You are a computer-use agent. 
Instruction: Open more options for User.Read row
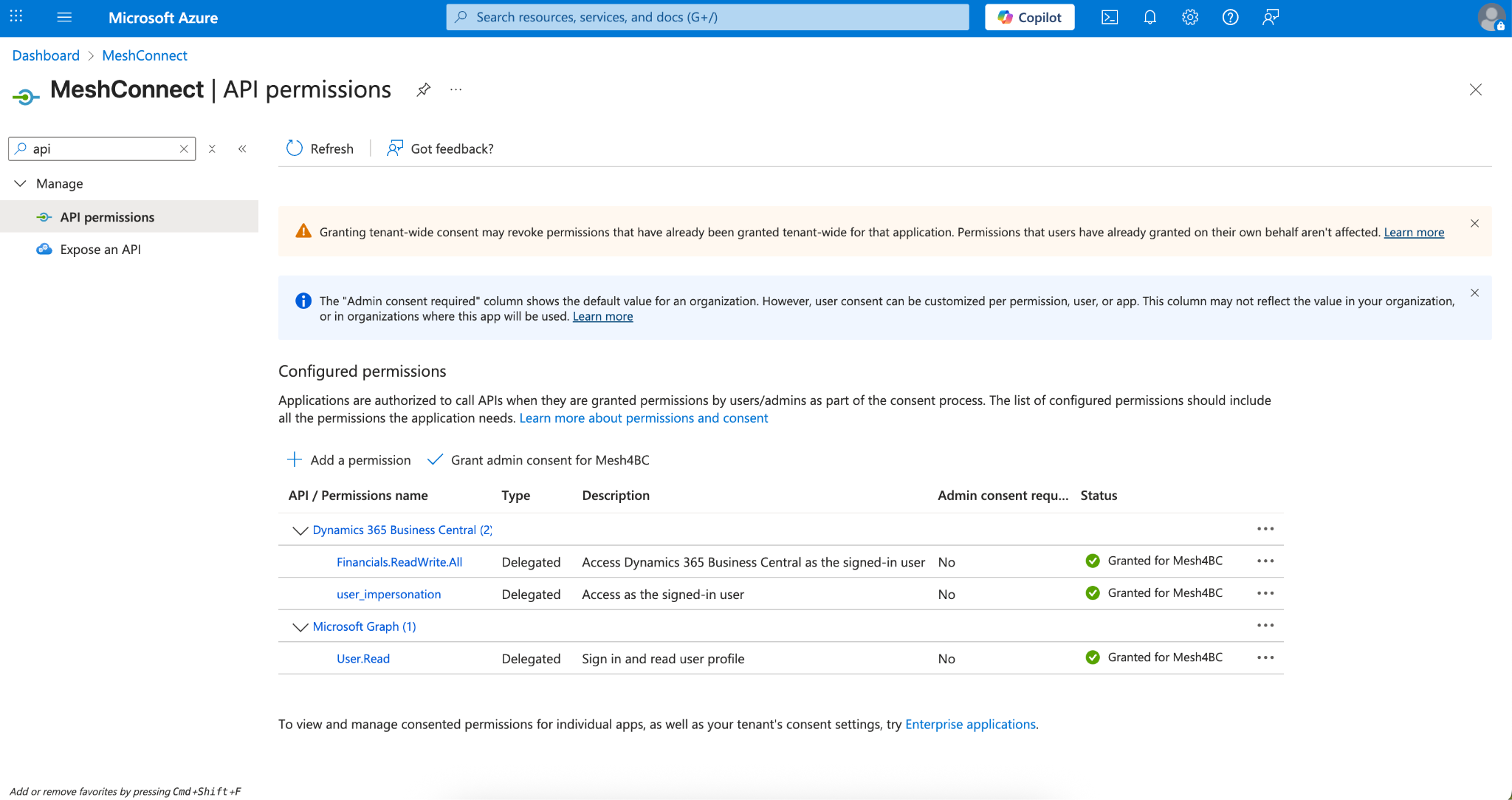click(1265, 657)
